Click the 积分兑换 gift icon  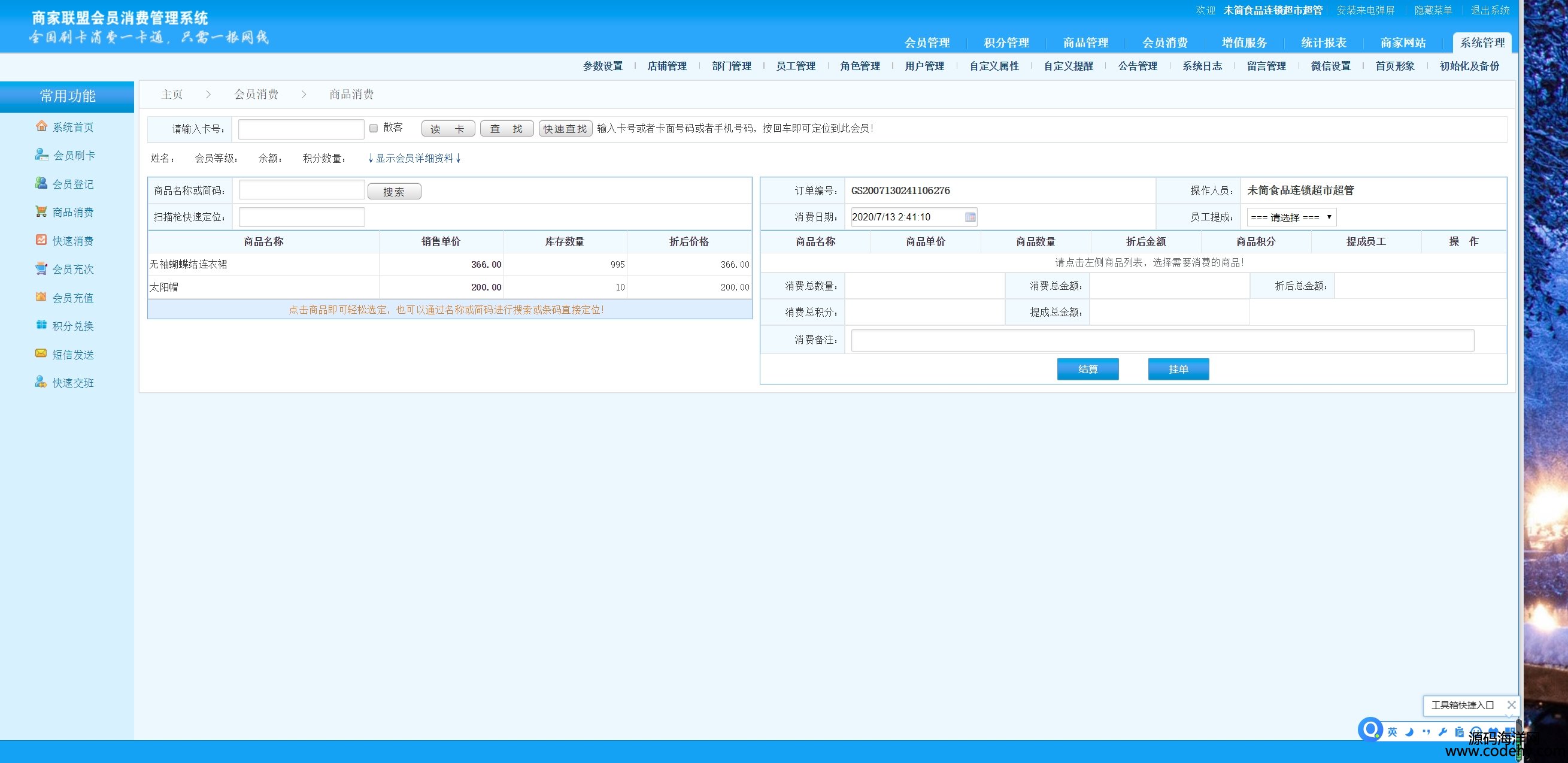pos(41,325)
